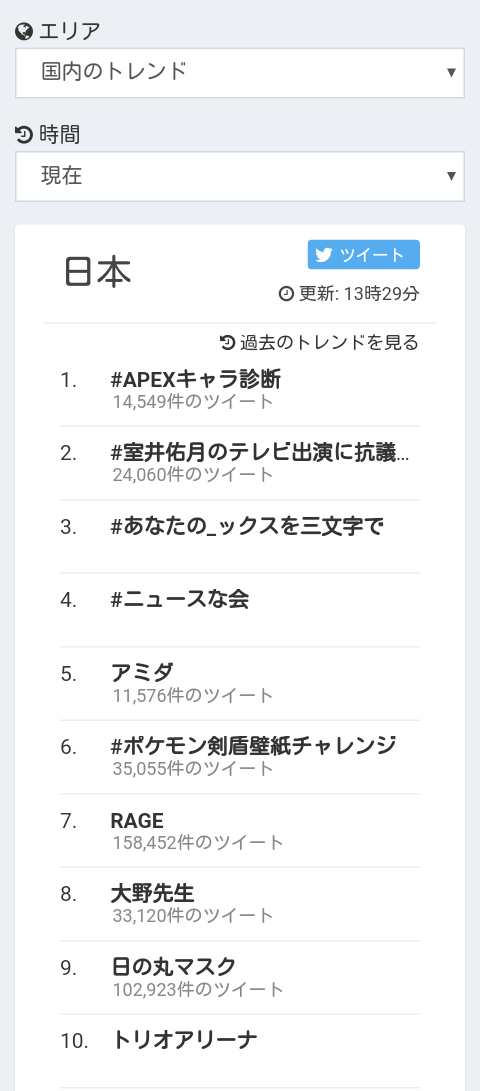
Task: Click the clock icon next to 更新
Action: (286, 294)
